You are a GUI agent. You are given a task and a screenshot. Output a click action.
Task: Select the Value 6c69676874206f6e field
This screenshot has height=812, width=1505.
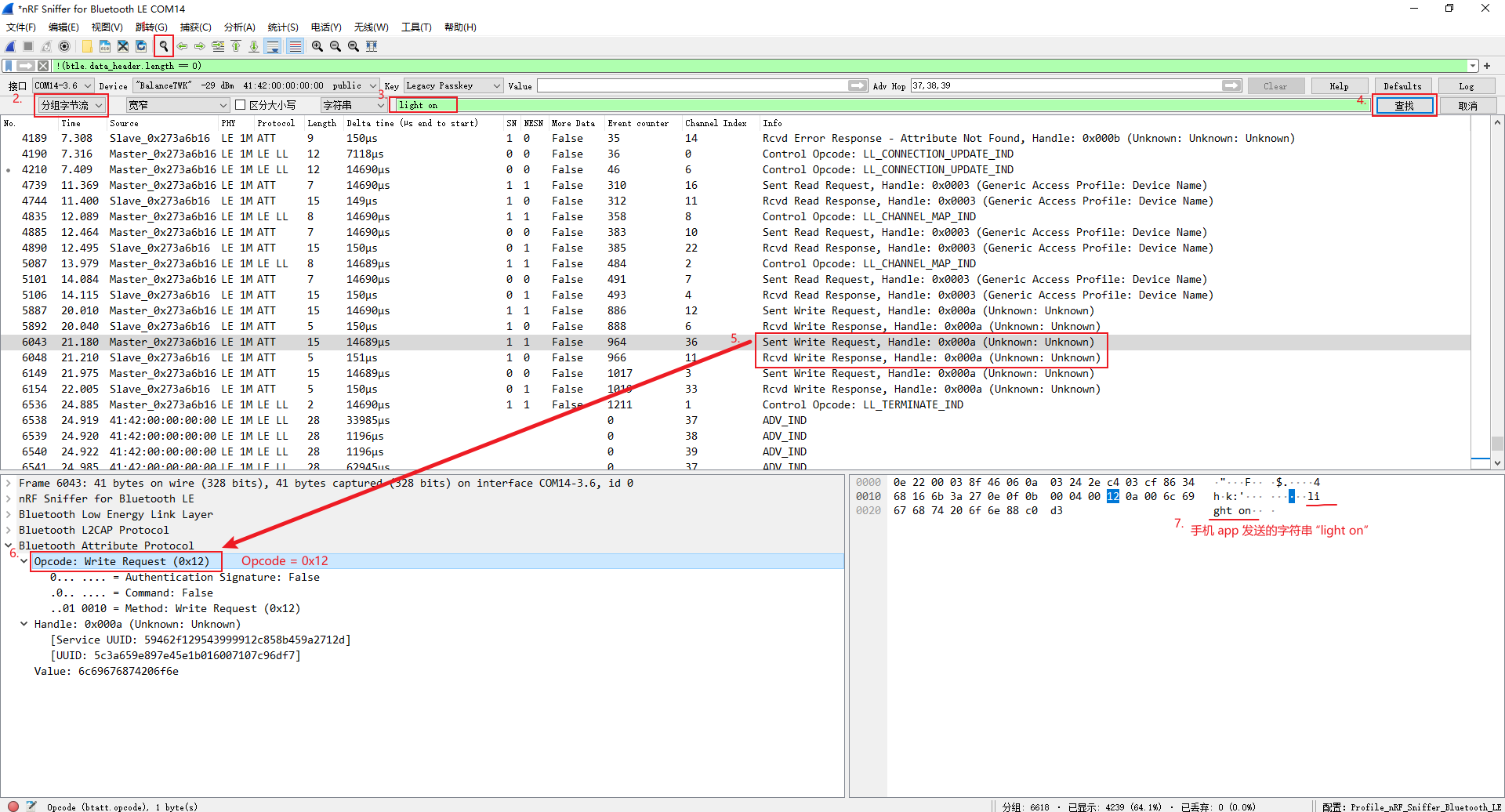tap(106, 672)
